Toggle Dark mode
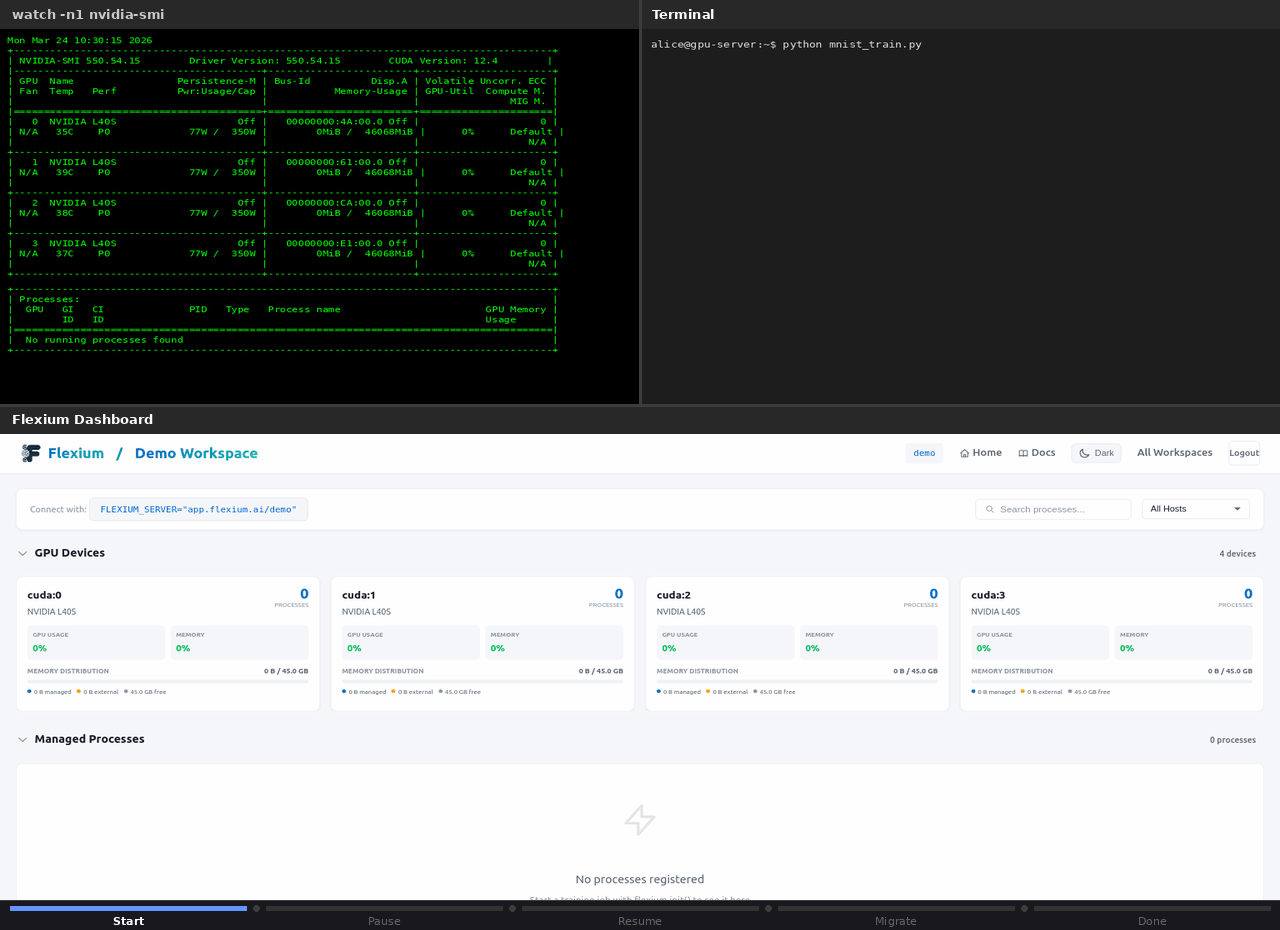The width and height of the screenshot is (1280, 930). [1096, 453]
